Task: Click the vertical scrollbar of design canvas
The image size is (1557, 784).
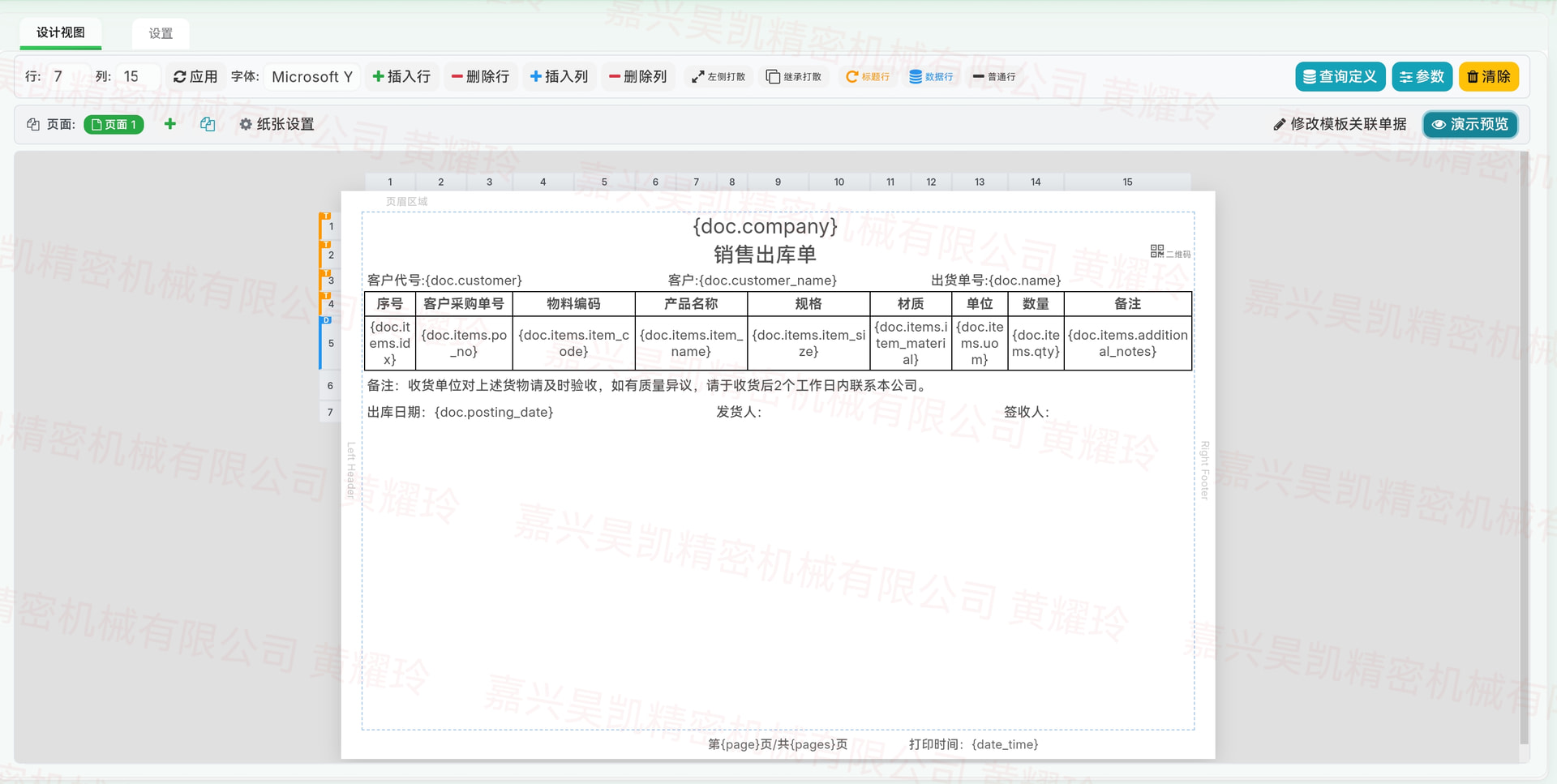Action: click(x=1524, y=448)
